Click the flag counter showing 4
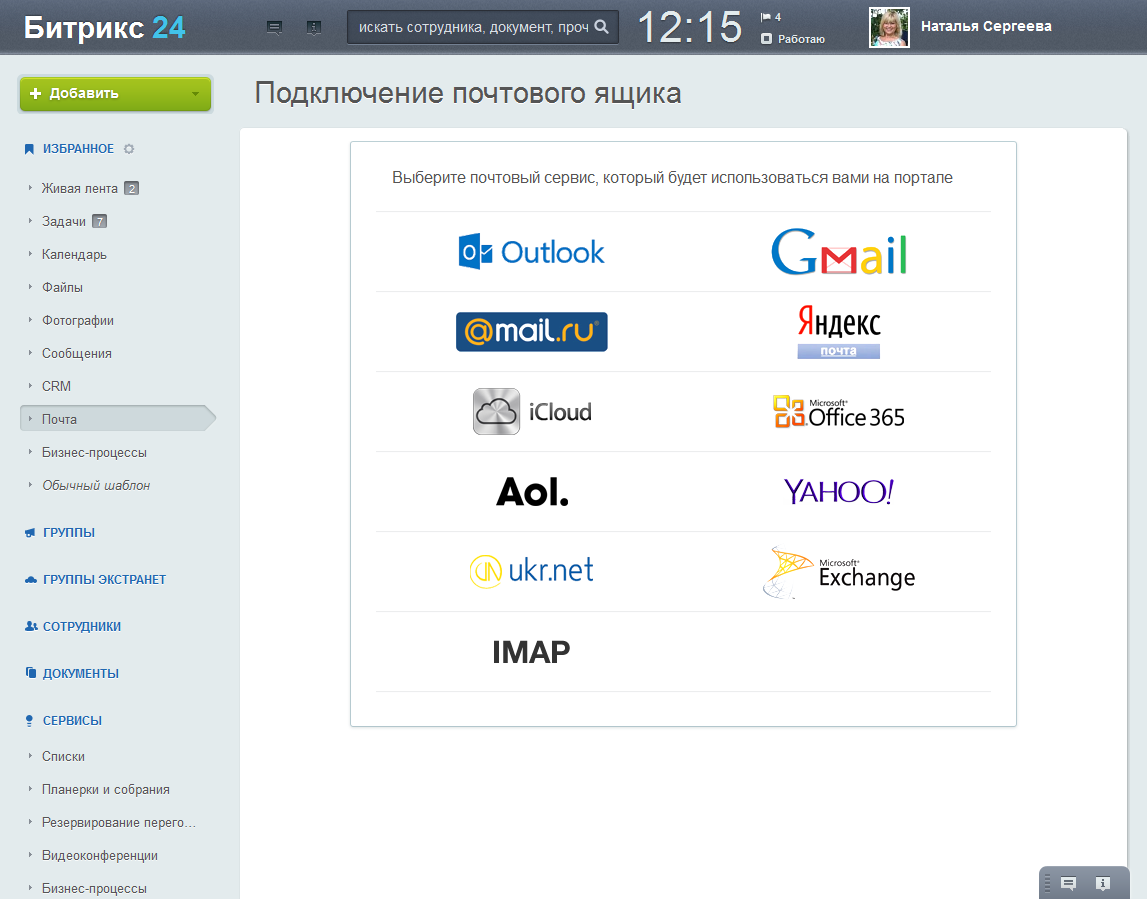Viewport: 1147px width, 899px height. [x=770, y=17]
